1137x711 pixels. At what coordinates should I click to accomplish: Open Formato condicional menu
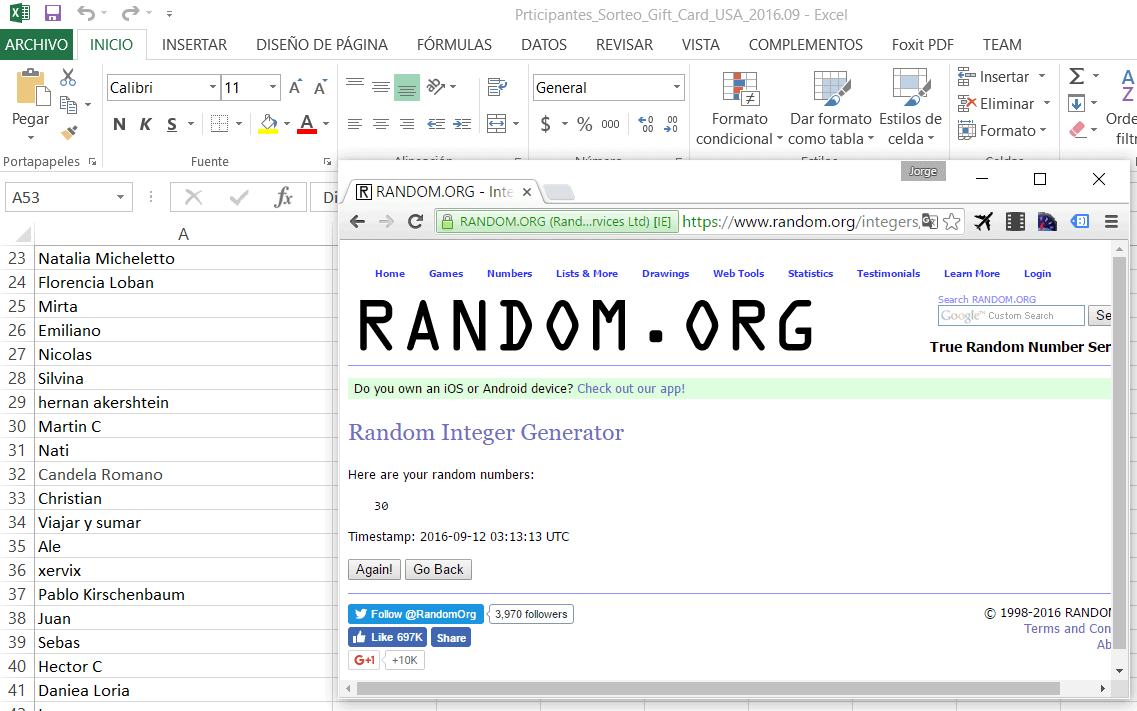pyautogui.click(x=740, y=107)
